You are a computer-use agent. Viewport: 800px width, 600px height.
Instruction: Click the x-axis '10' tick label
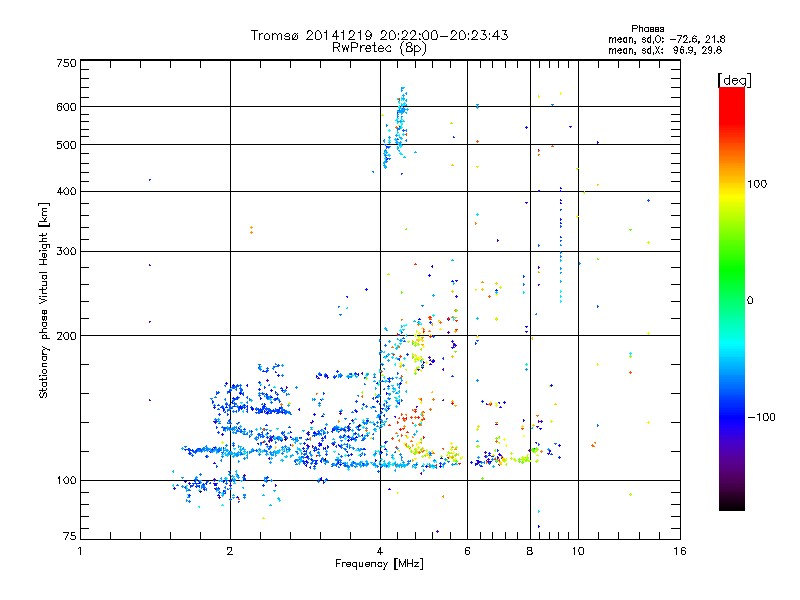click(x=578, y=551)
